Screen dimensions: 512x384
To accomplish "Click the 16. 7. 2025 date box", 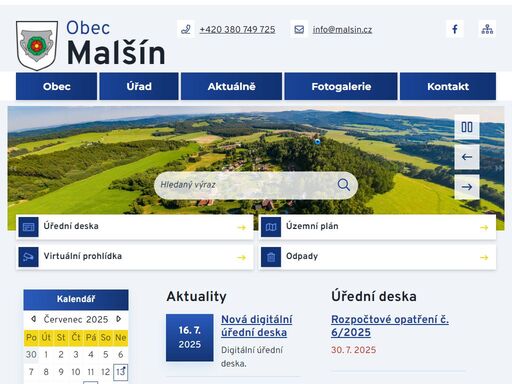I will [190, 337].
